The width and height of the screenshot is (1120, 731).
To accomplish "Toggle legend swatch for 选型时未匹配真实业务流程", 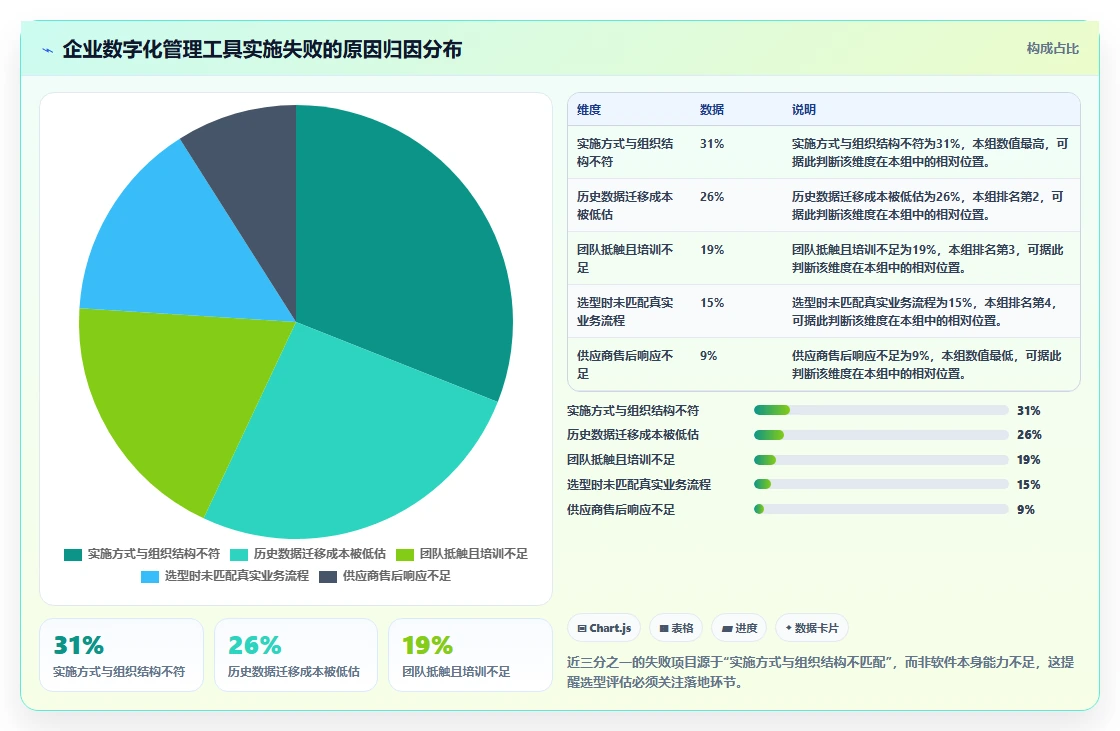I will pos(150,577).
